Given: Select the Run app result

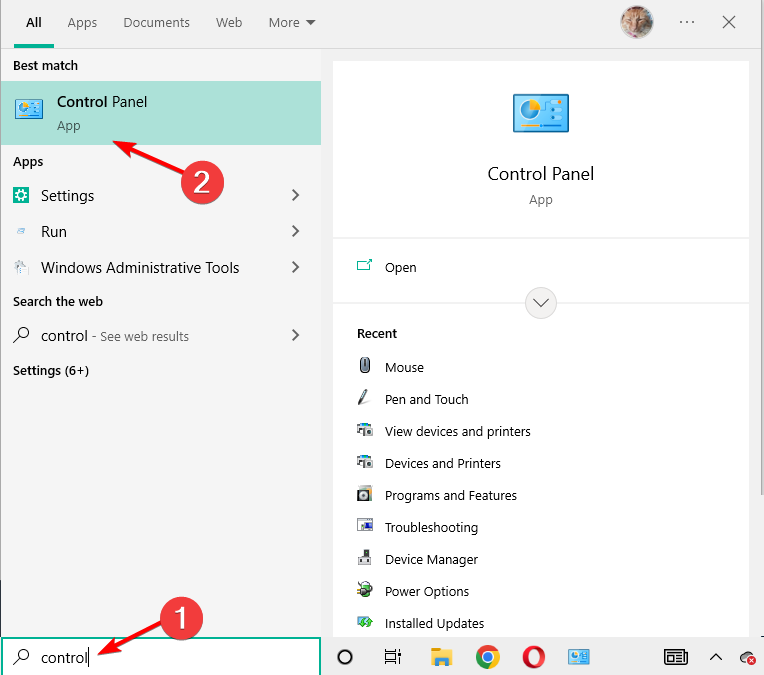Looking at the screenshot, I should click(161, 231).
